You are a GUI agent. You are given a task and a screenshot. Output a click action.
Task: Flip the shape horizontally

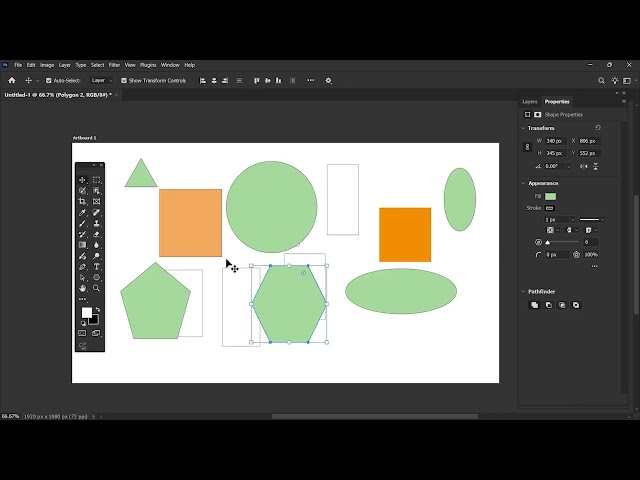click(584, 166)
